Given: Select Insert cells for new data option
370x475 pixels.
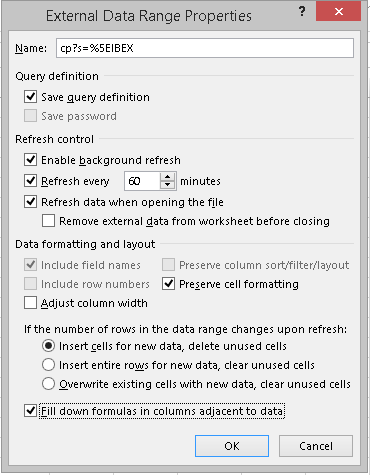Looking at the screenshot, I should click(48, 346).
